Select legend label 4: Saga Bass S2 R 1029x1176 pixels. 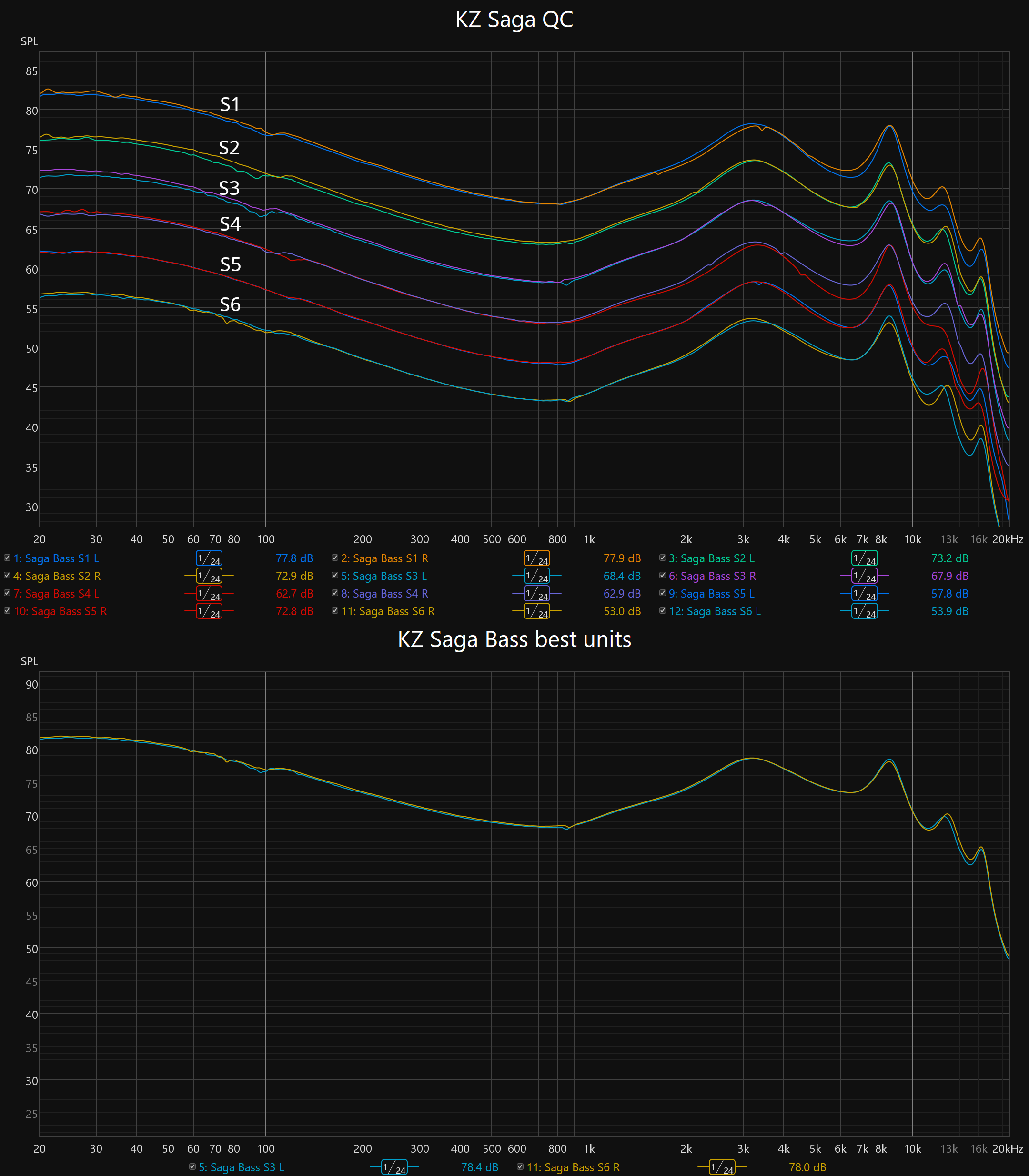click(x=57, y=576)
